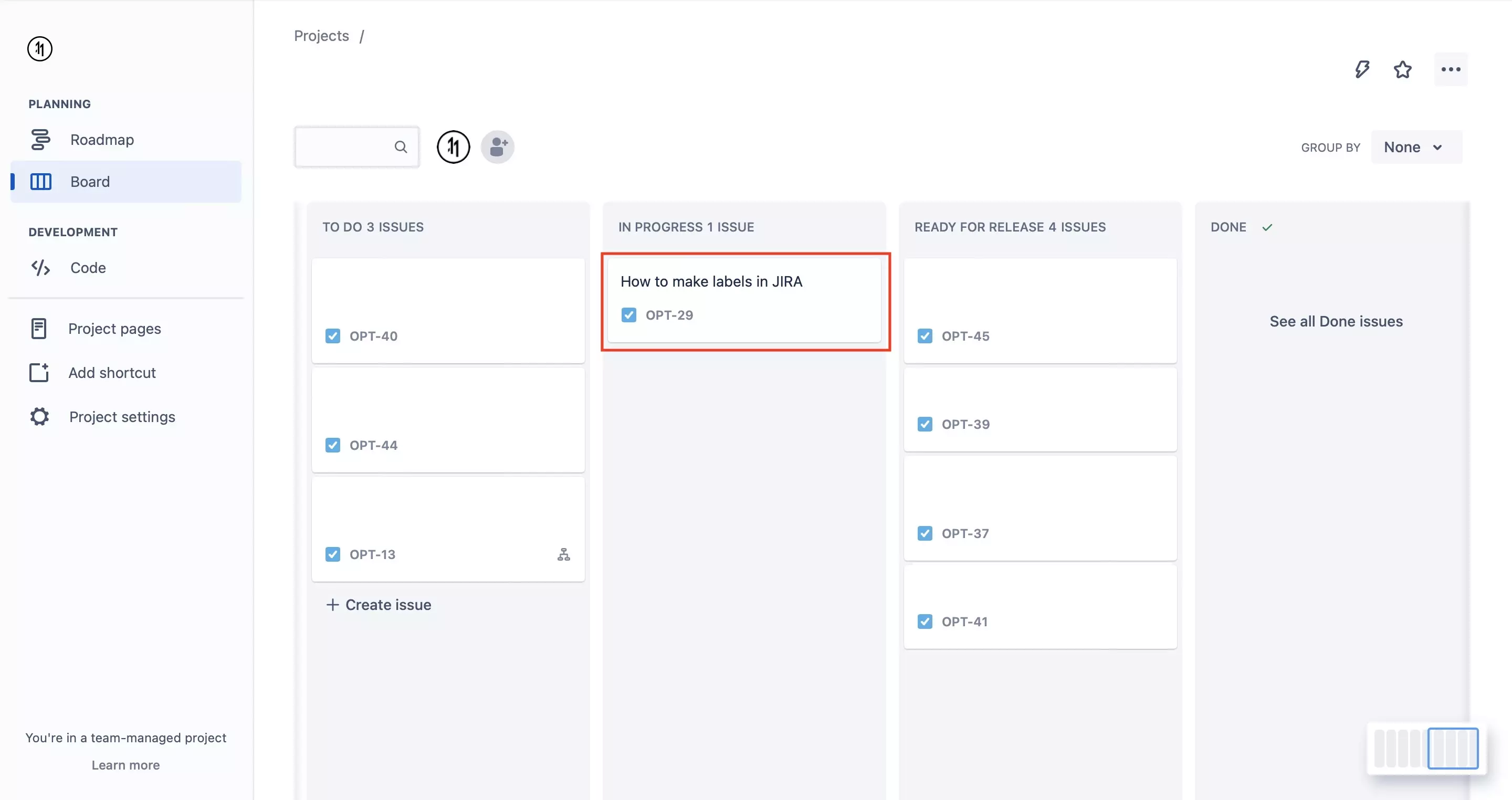Click the add people icon

click(x=497, y=147)
